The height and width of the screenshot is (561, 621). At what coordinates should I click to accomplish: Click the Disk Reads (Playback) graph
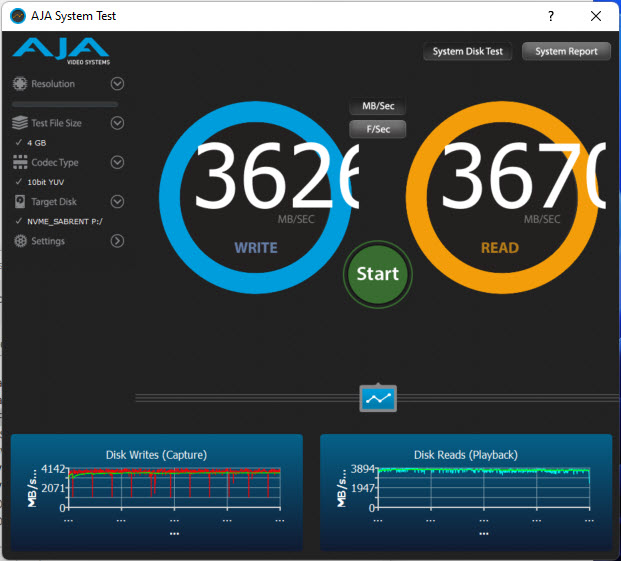466,492
